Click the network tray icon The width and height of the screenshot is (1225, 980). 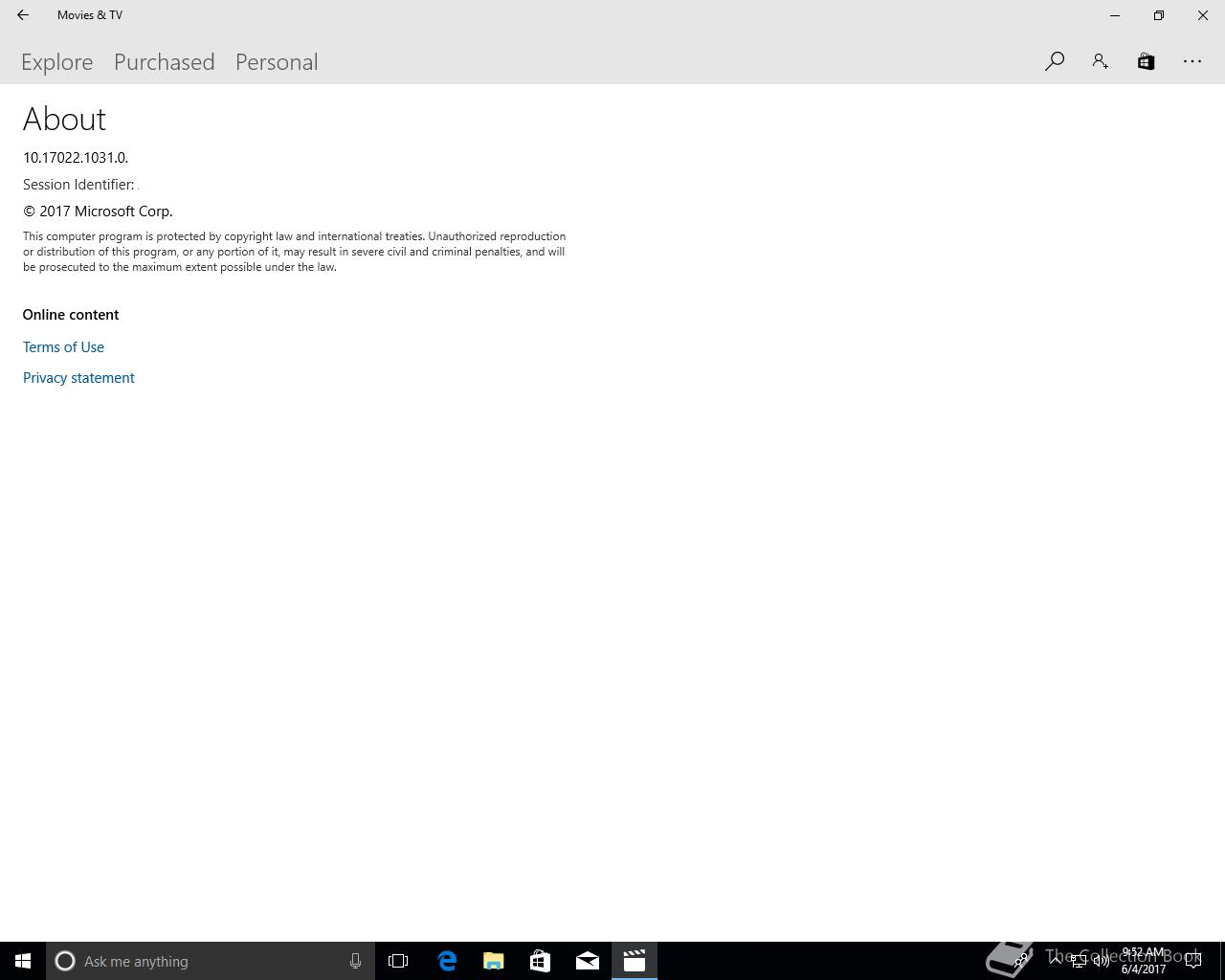1078,961
